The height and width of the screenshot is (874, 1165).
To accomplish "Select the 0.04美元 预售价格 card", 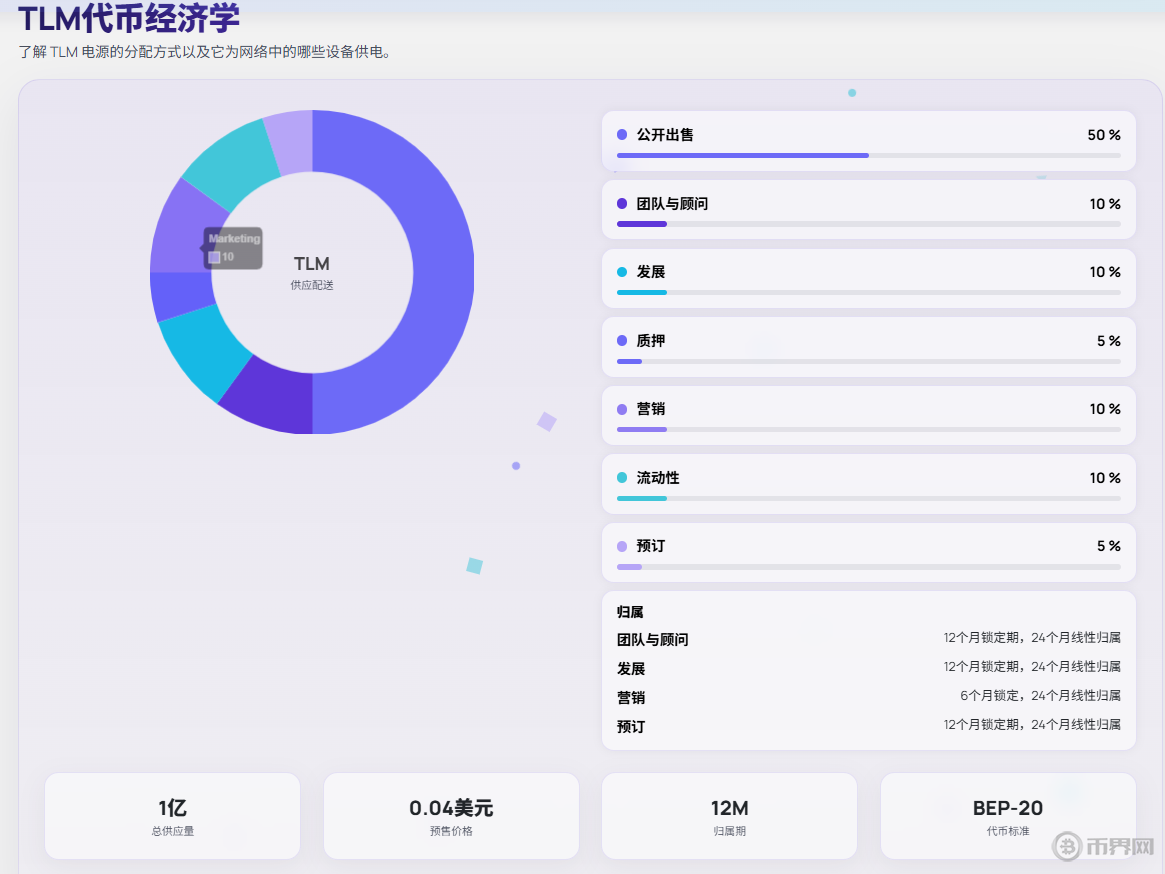I will [450, 815].
